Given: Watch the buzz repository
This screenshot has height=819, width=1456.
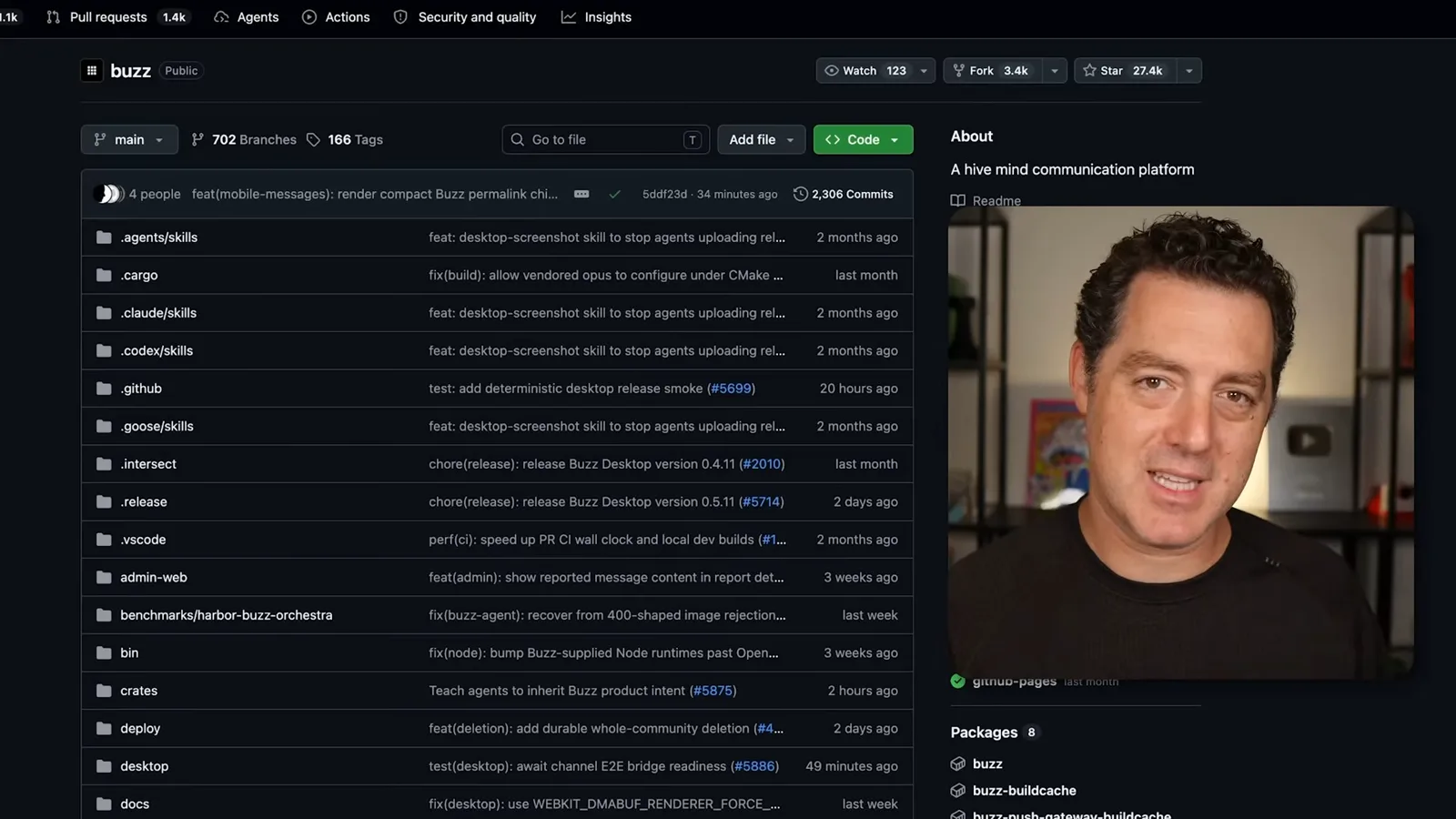Looking at the screenshot, I should (x=865, y=70).
